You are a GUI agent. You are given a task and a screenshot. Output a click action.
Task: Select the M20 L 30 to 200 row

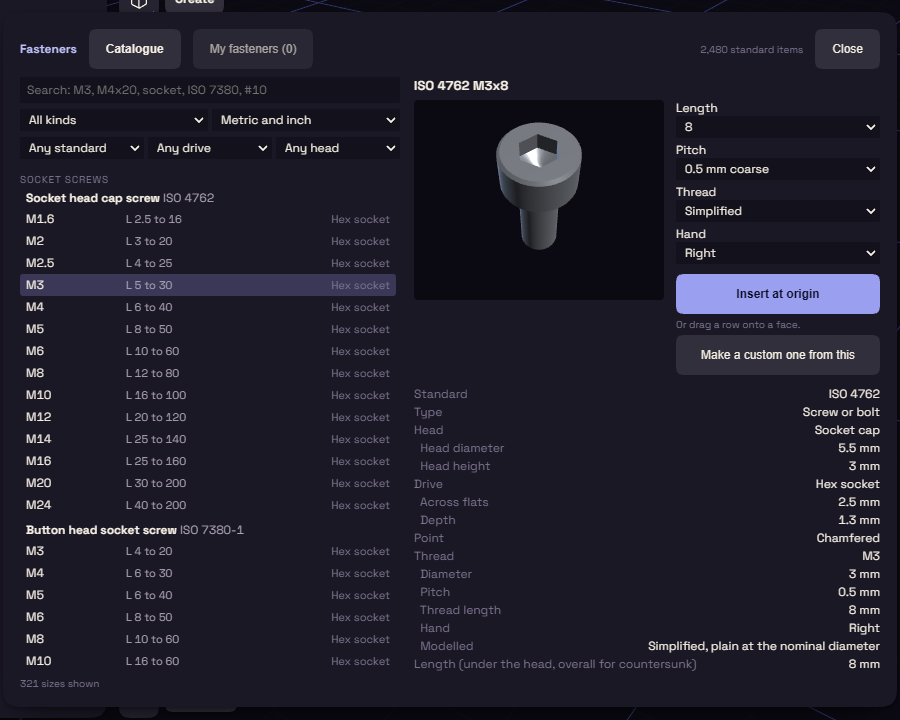pyautogui.click(x=208, y=483)
